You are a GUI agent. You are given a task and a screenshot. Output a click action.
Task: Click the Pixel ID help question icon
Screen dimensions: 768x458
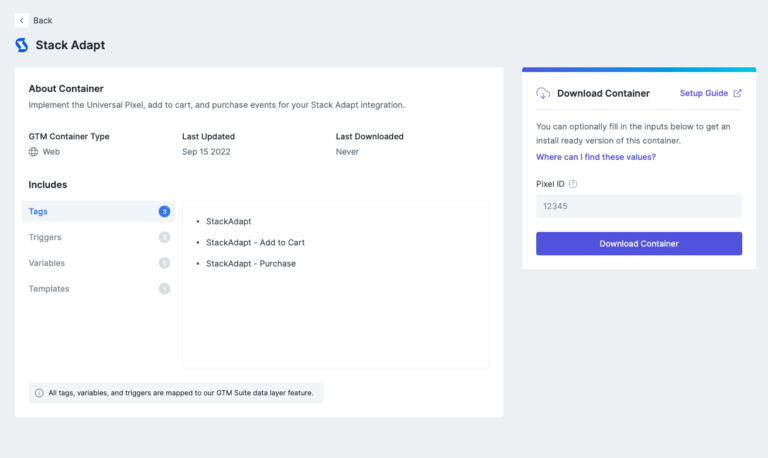573,184
